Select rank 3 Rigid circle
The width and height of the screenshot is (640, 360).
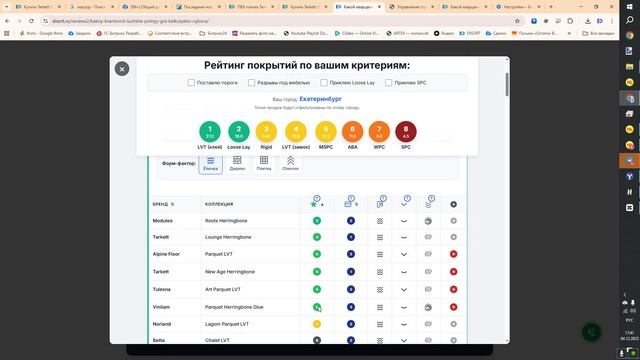[x=266, y=132]
